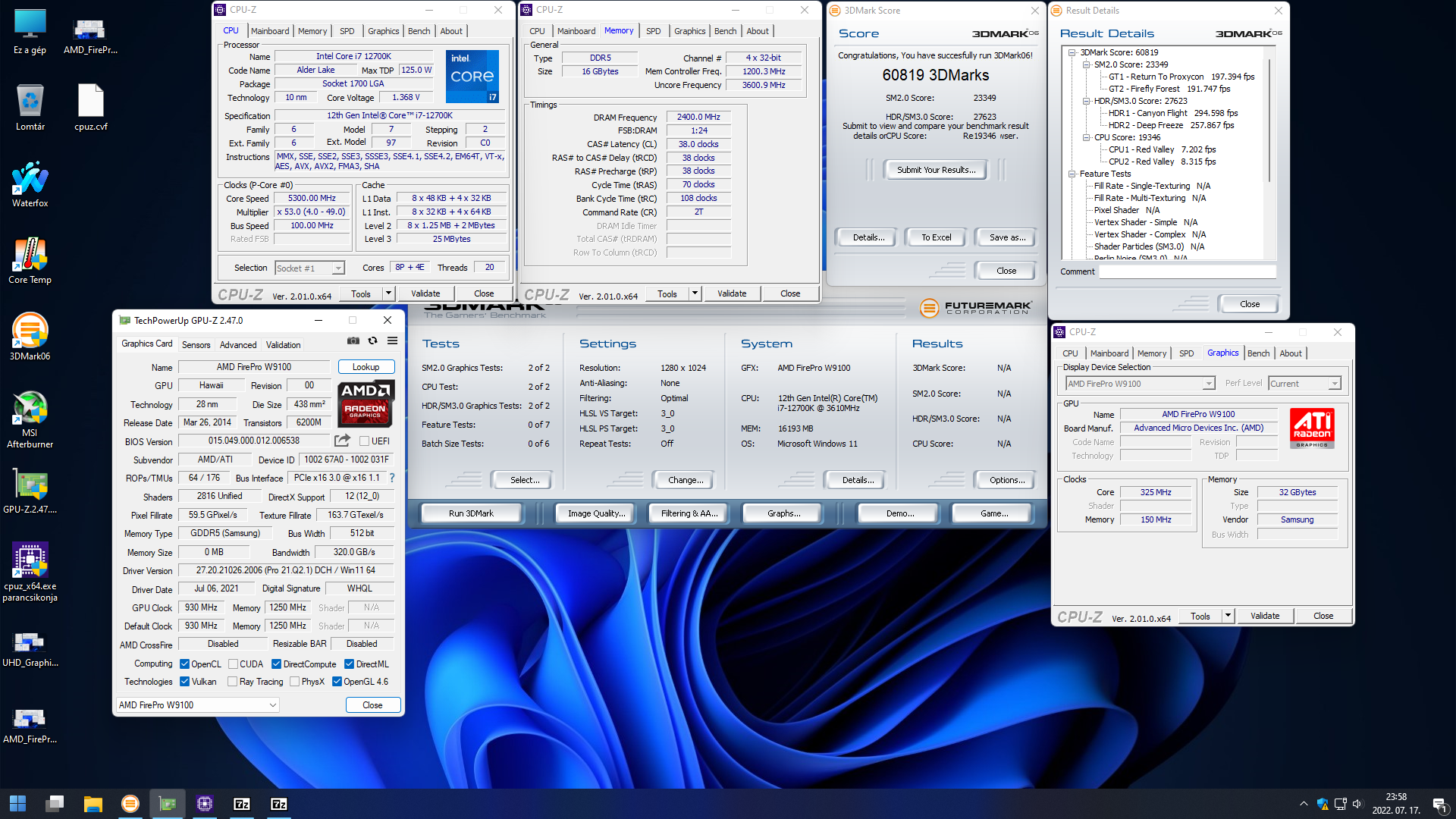1456x819 pixels.
Task: Open Display Device Selection dropdown
Action: 1140,384
